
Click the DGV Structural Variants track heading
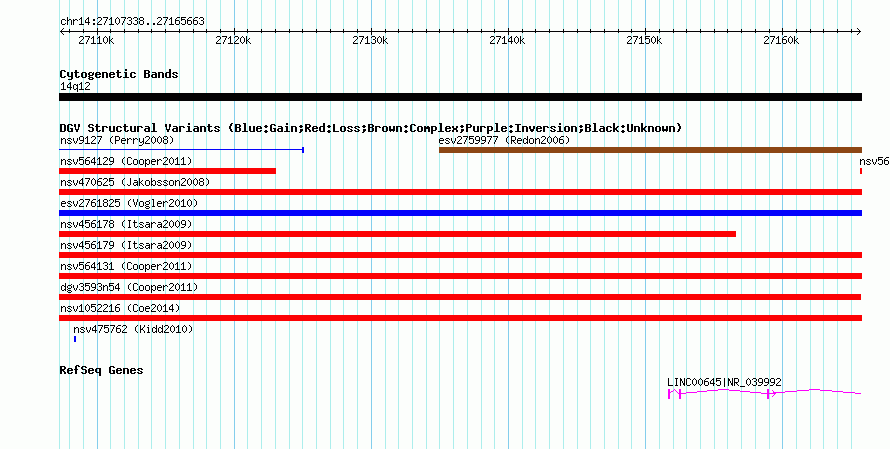coord(371,128)
